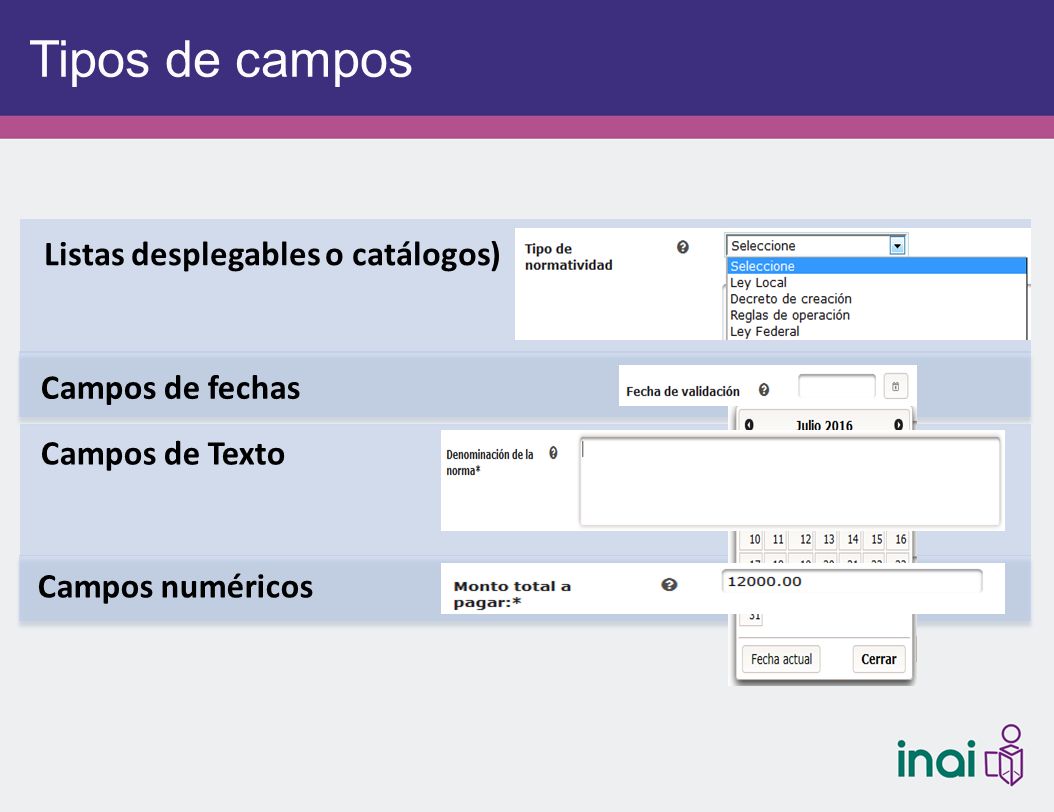Select Ley Local from the list
This screenshot has height=812, width=1054.
(x=877, y=282)
